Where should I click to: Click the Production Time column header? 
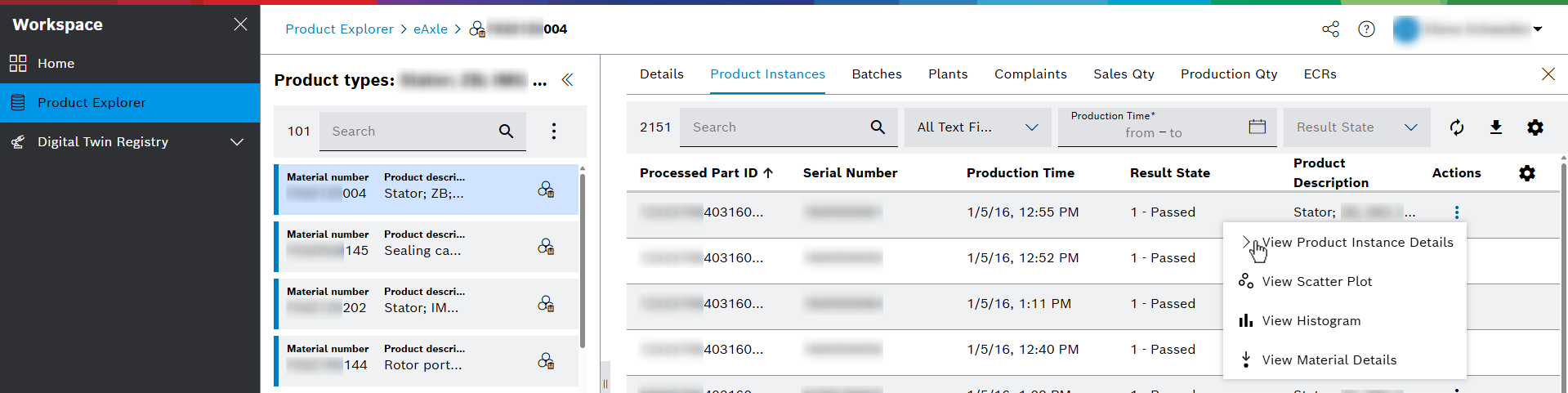pyautogui.click(x=1021, y=173)
